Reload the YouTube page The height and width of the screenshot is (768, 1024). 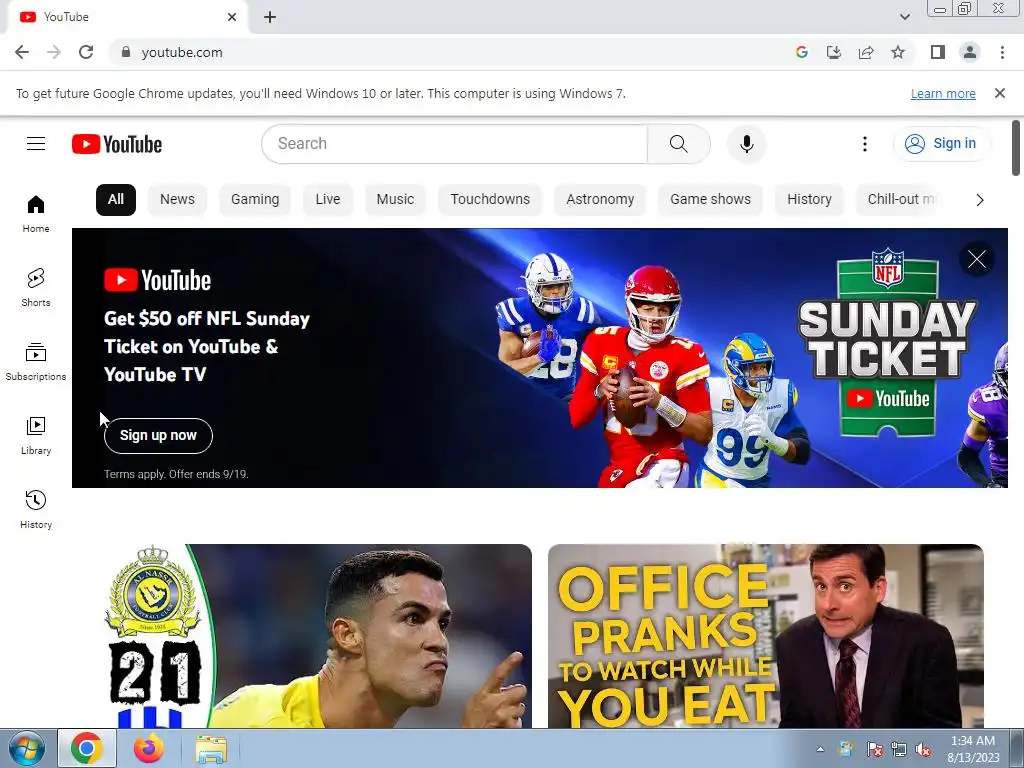click(x=86, y=52)
